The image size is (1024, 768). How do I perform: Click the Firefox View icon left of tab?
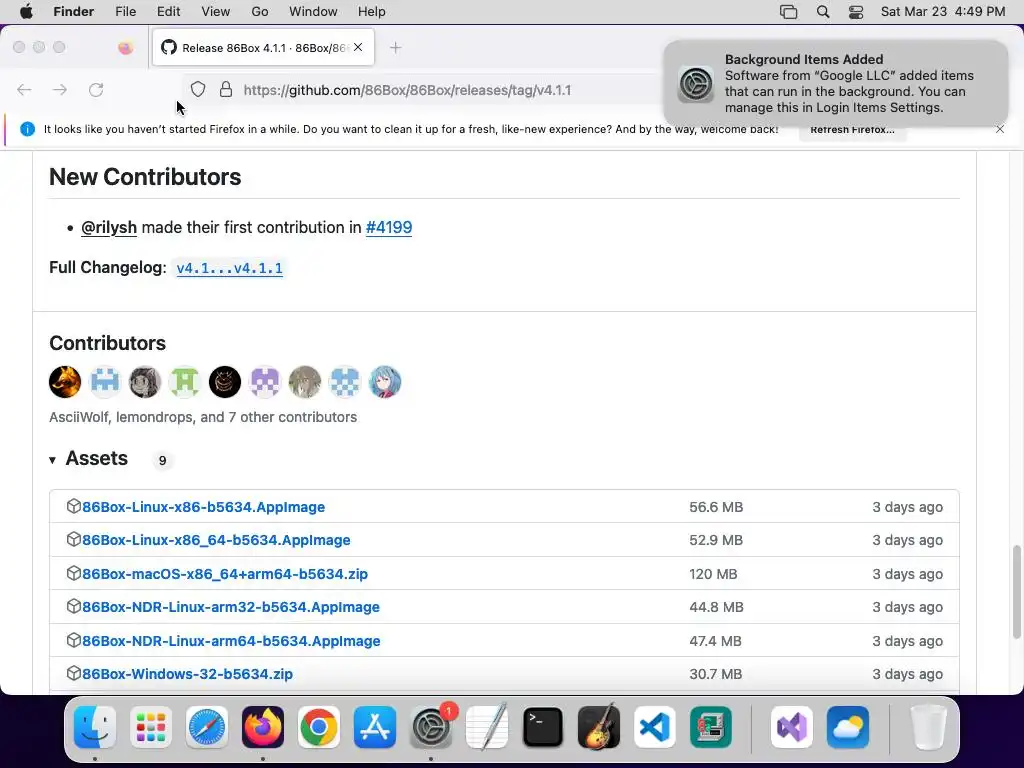(x=125, y=48)
